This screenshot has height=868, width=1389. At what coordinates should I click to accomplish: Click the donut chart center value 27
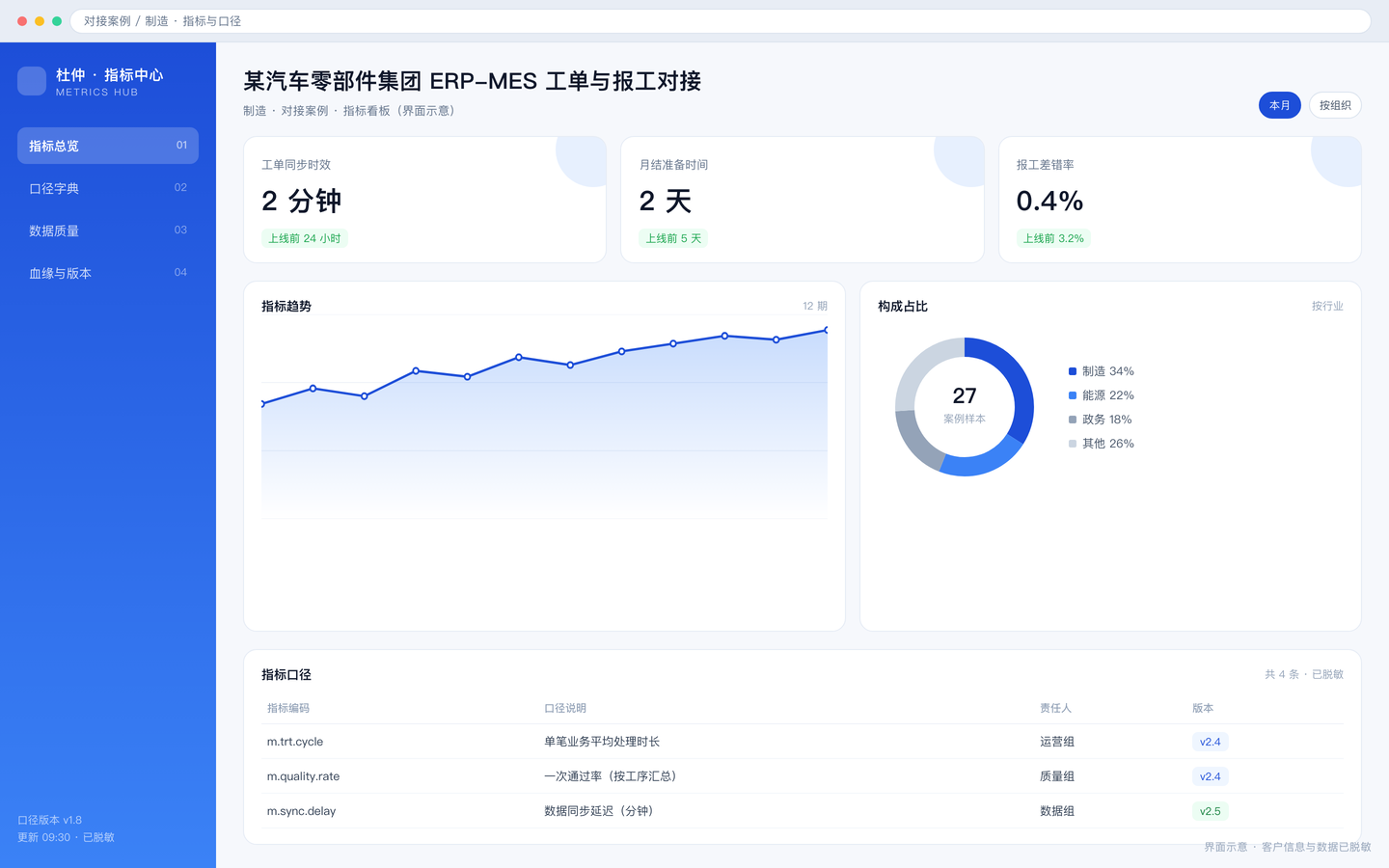click(x=965, y=395)
